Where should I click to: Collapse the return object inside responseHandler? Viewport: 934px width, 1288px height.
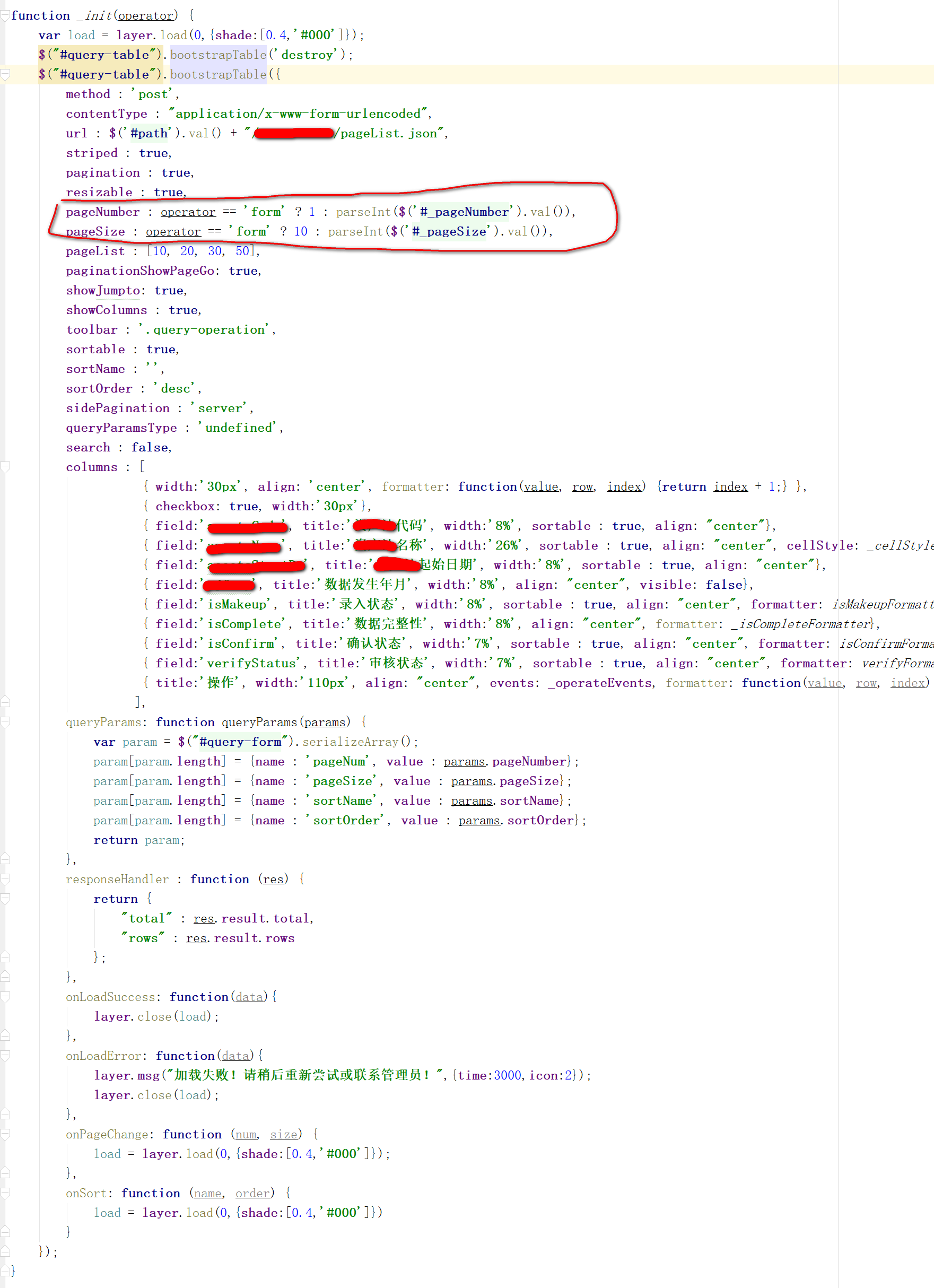5,898
